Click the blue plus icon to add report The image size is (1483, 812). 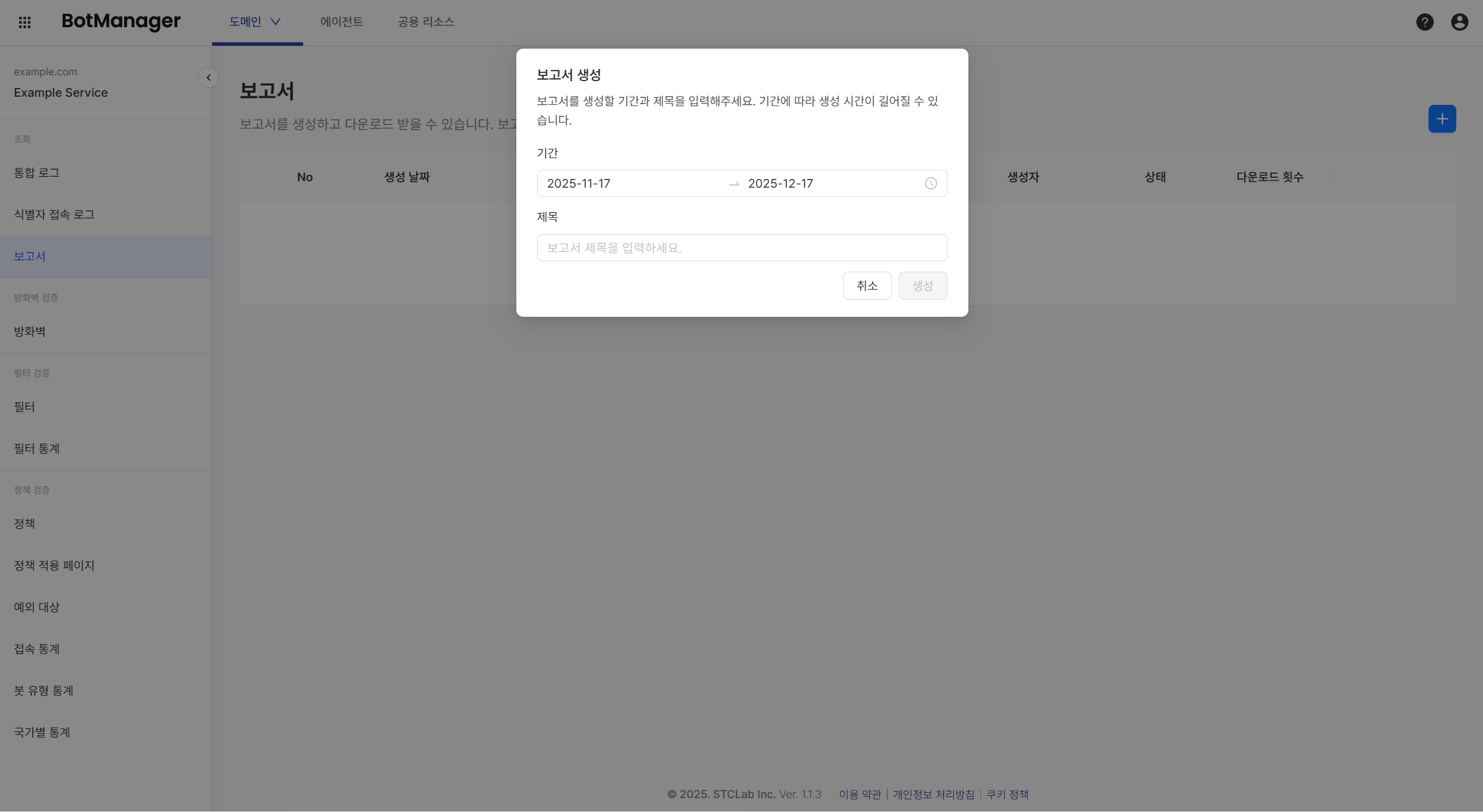tap(1442, 118)
